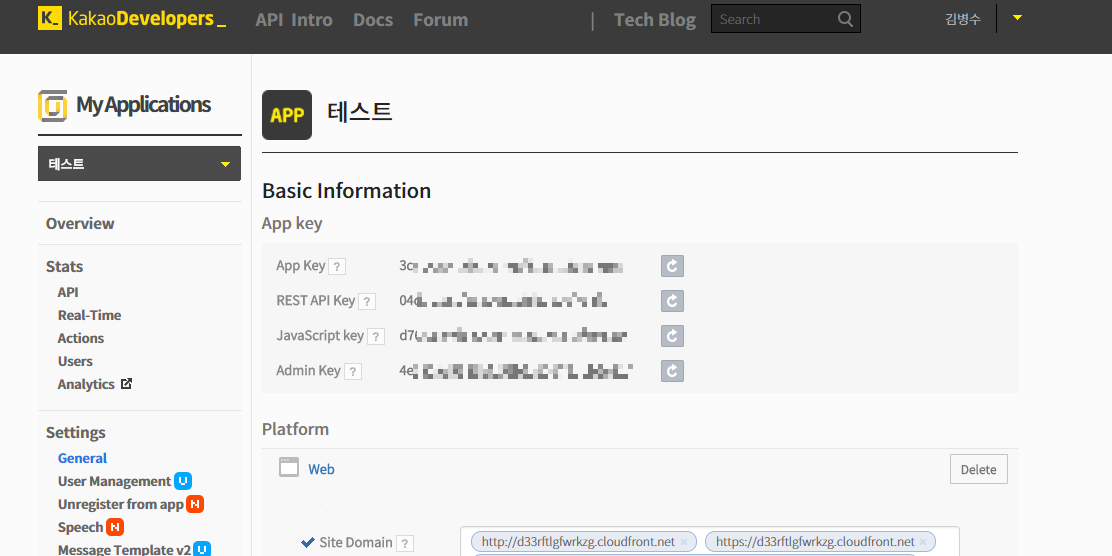Open API Intro in the top navigation
The height and width of the screenshot is (556, 1112).
coord(294,19)
